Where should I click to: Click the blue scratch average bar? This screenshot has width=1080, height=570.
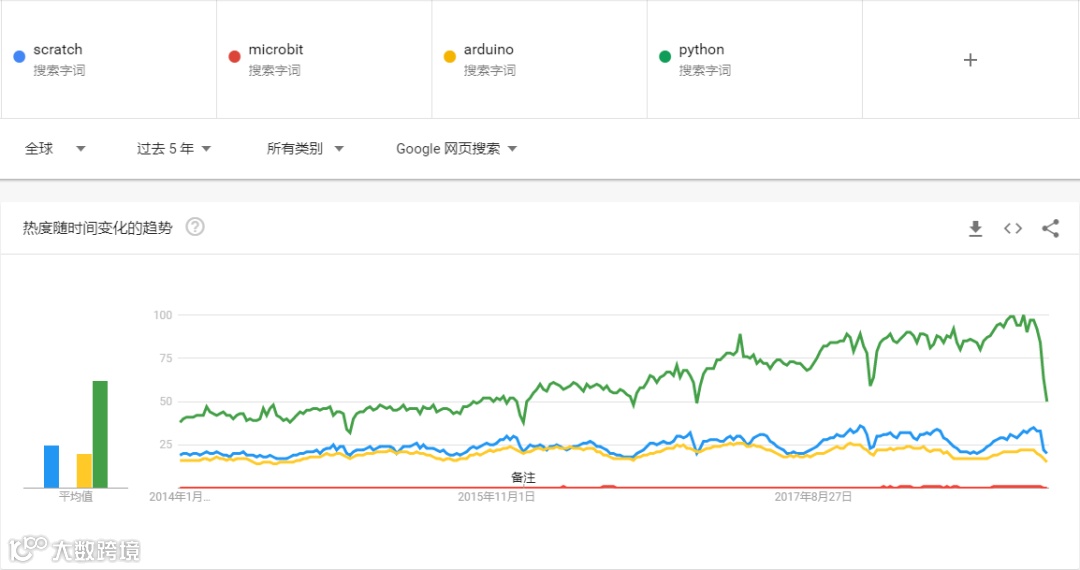(x=52, y=466)
